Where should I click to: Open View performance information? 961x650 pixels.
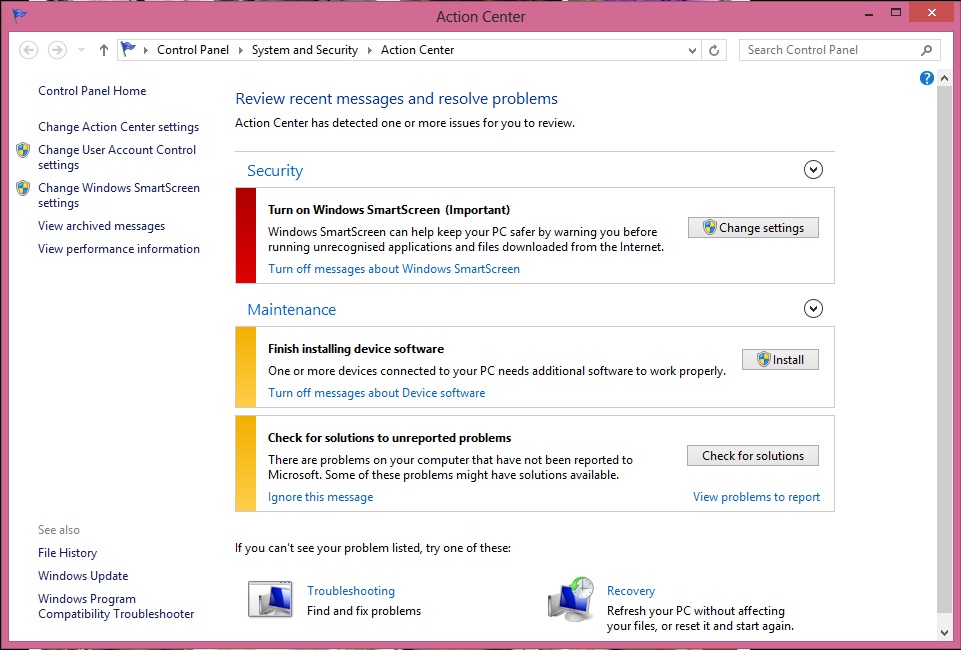click(119, 249)
